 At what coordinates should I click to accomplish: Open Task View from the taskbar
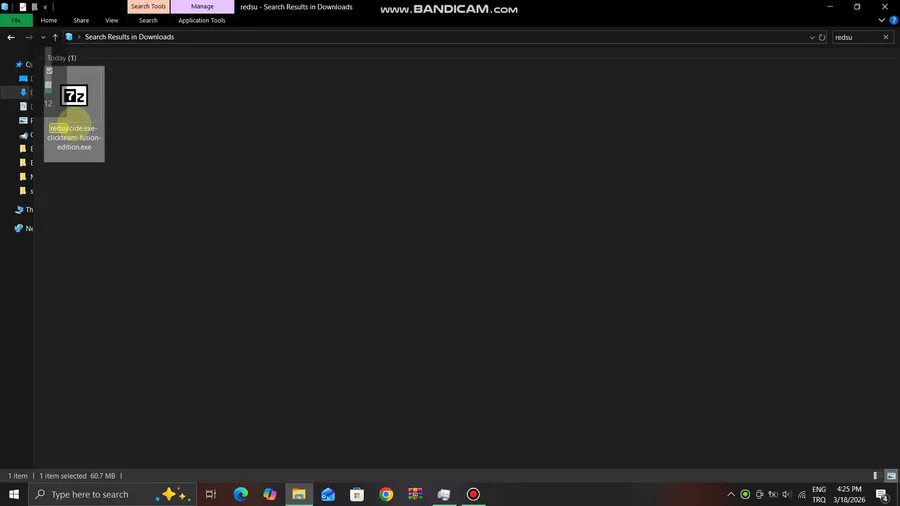coord(211,494)
